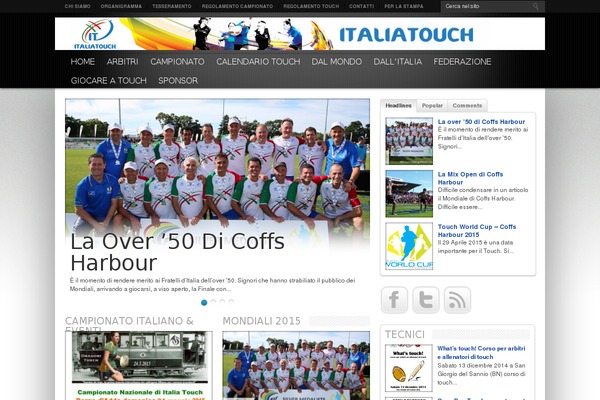This screenshot has height=400, width=600.
Task: Open the RSS feed icon
Action: pos(457,300)
